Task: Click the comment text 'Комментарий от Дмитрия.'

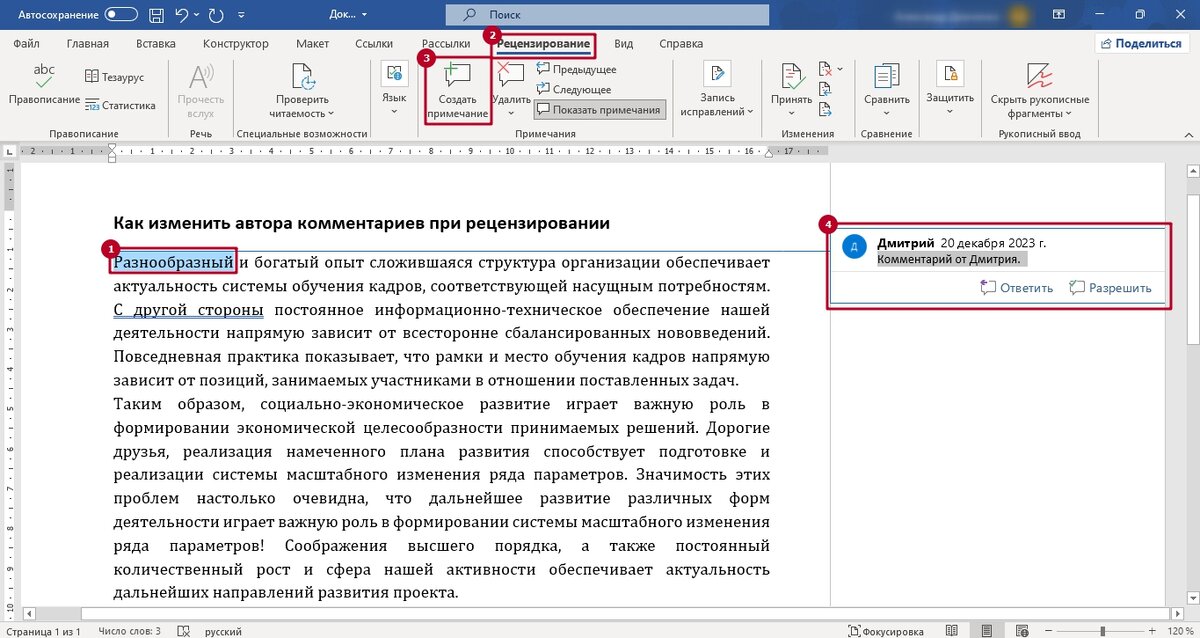Action: click(x=949, y=260)
